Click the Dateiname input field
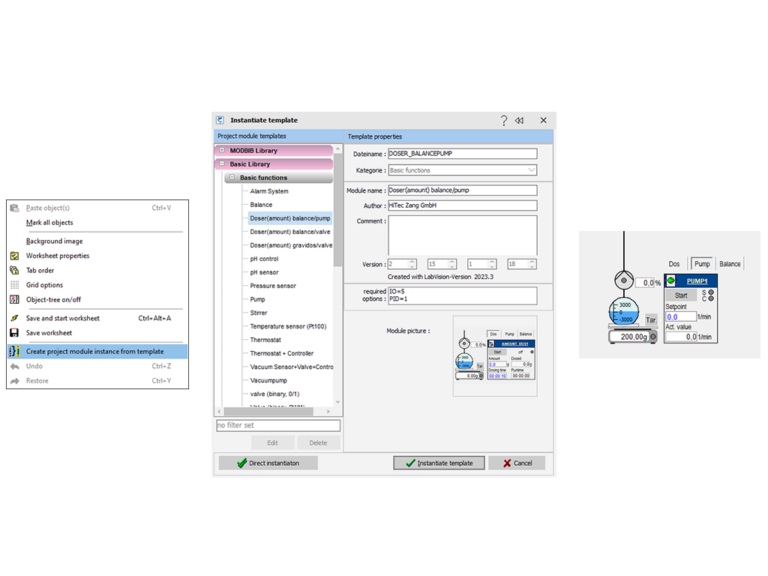 [462, 153]
